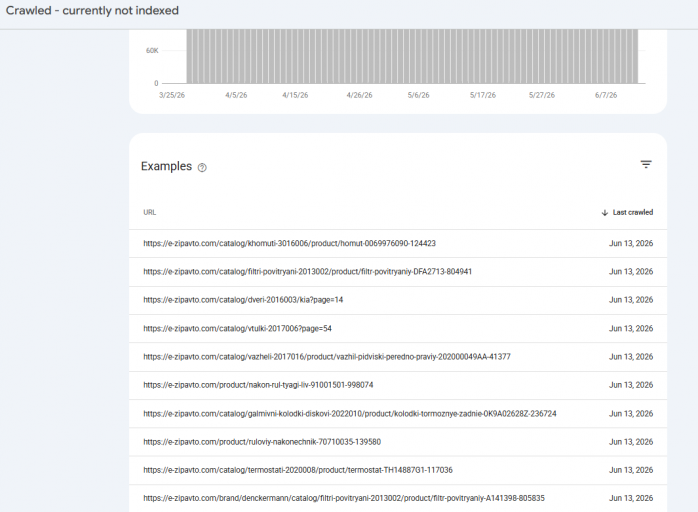698x512 pixels.
Task: Open URL row termostat-TH14887G1-117036
Action: [398, 470]
